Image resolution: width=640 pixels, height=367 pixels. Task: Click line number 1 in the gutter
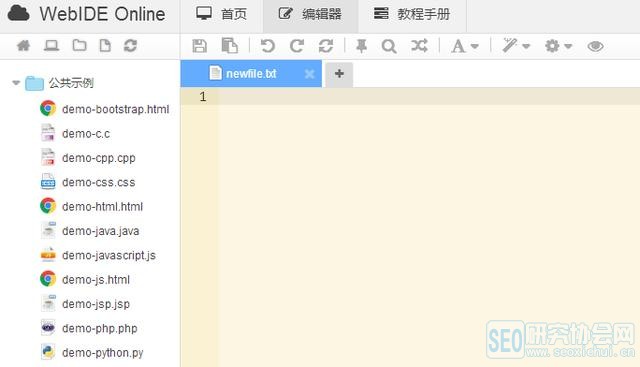[x=203, y=97]
